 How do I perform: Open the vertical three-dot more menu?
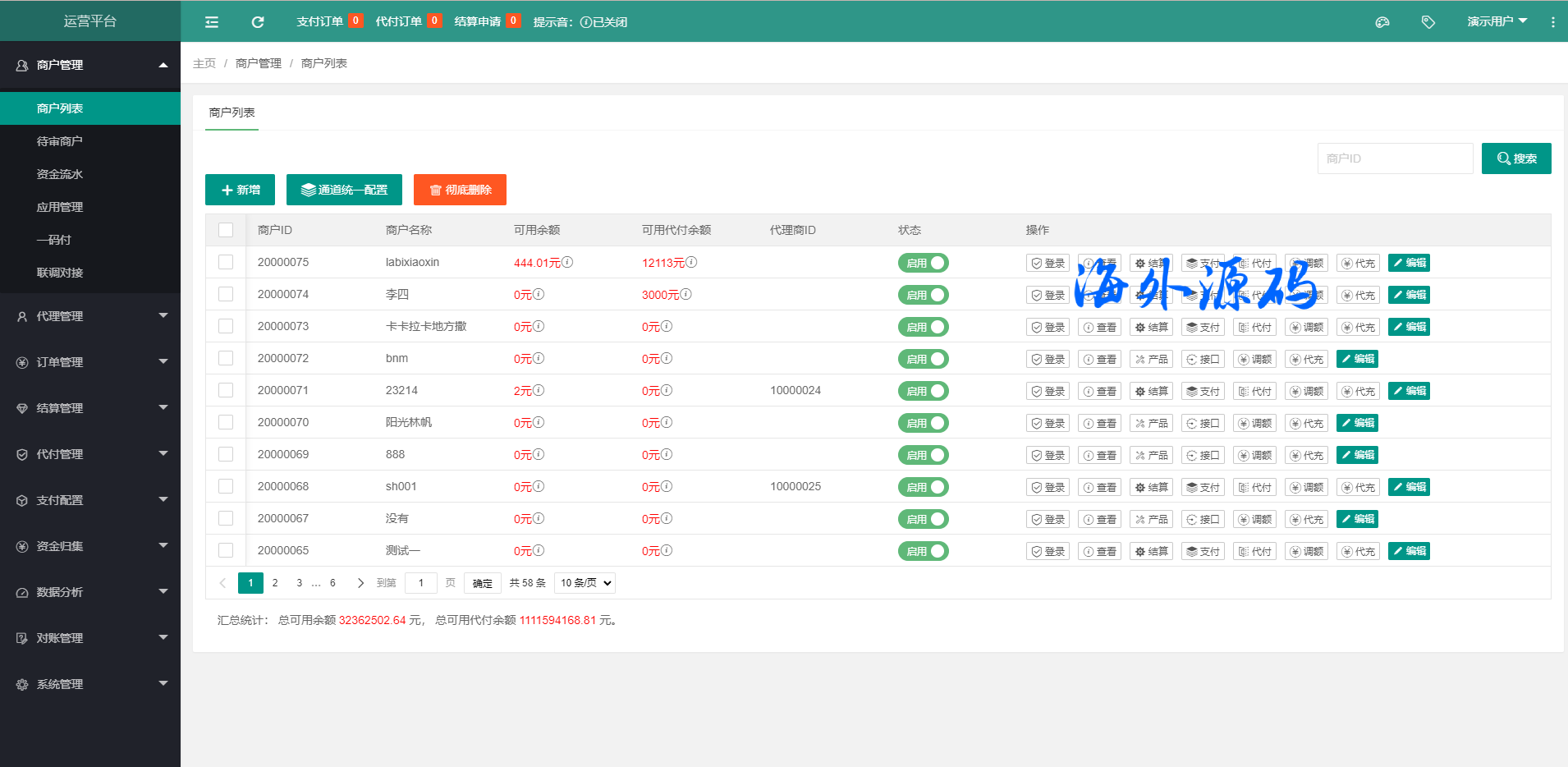point(1552,22)
